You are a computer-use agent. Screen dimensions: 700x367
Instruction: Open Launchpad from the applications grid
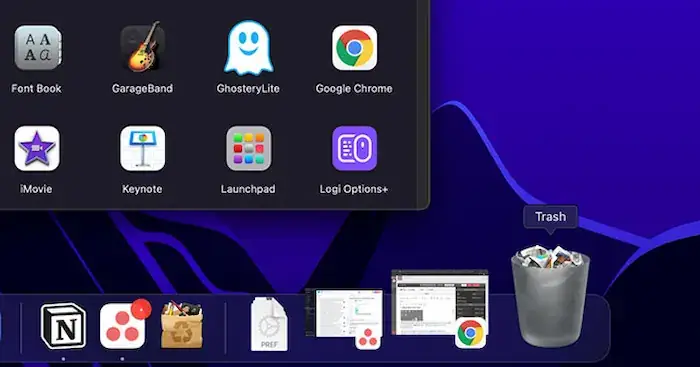point(248,148)
